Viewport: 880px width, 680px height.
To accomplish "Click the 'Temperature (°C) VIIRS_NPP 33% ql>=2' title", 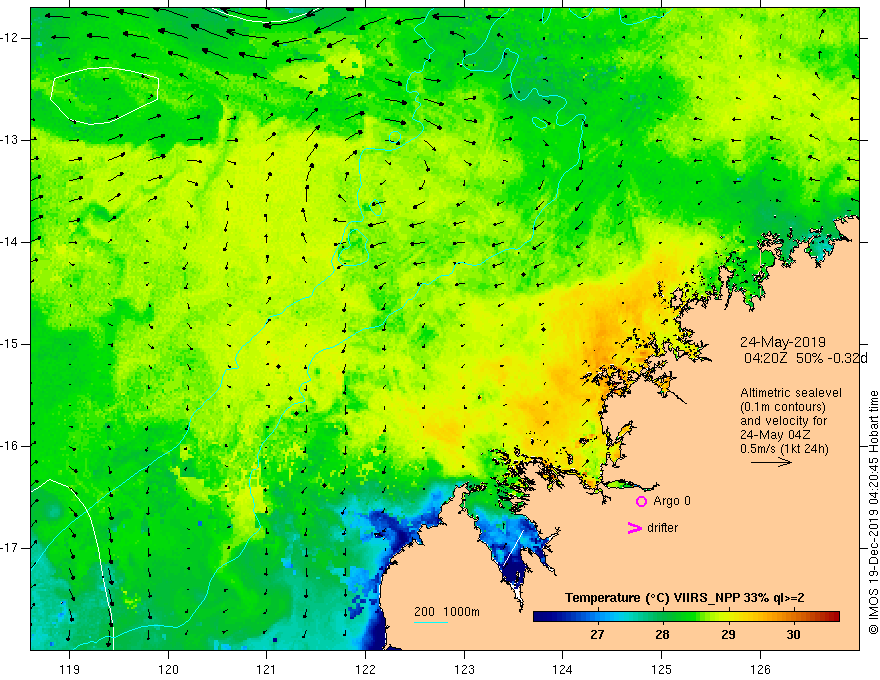I will tap(684, 598).
